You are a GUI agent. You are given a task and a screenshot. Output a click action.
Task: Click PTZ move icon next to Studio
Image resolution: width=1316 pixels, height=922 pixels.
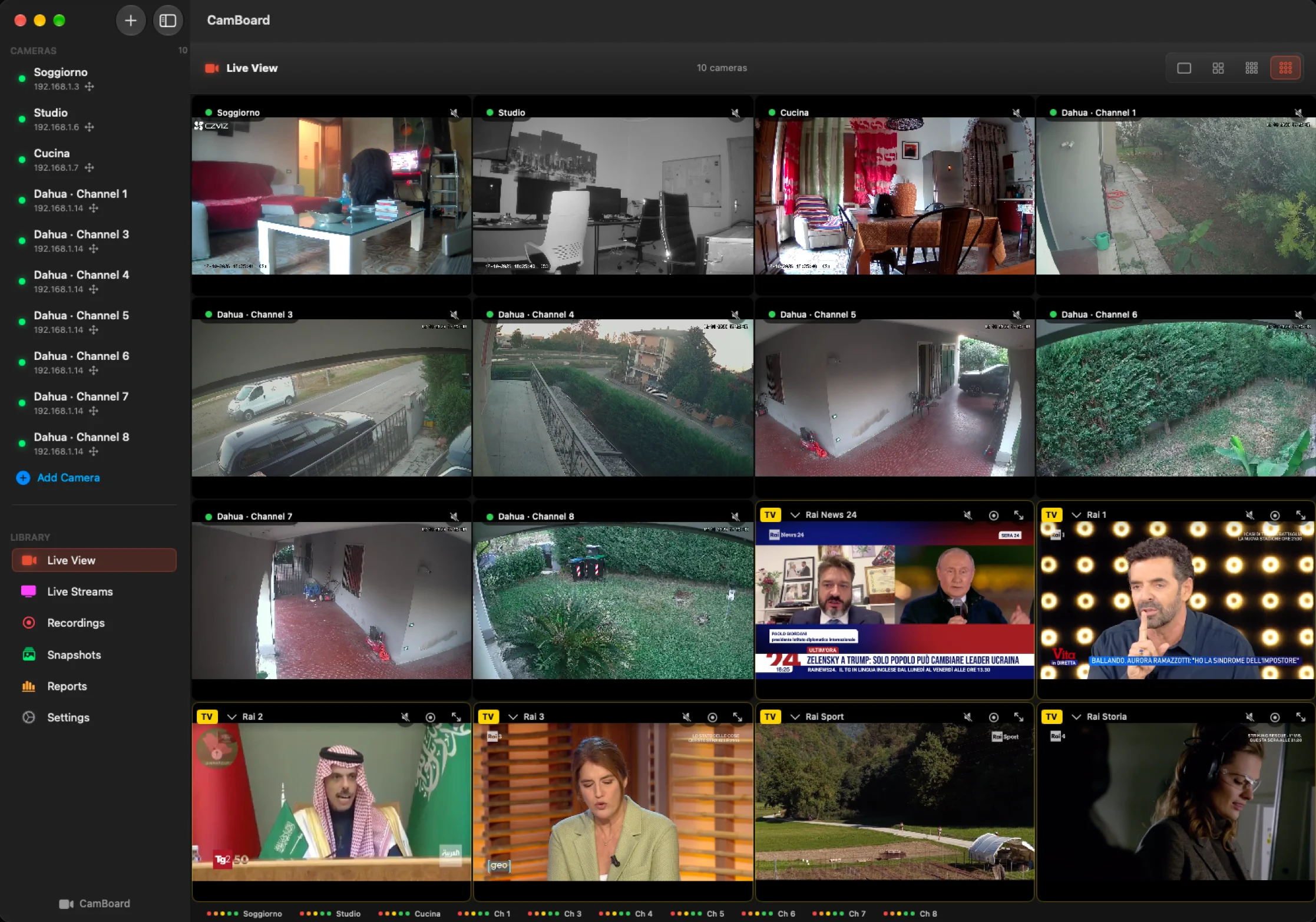(x=89, y=127)
